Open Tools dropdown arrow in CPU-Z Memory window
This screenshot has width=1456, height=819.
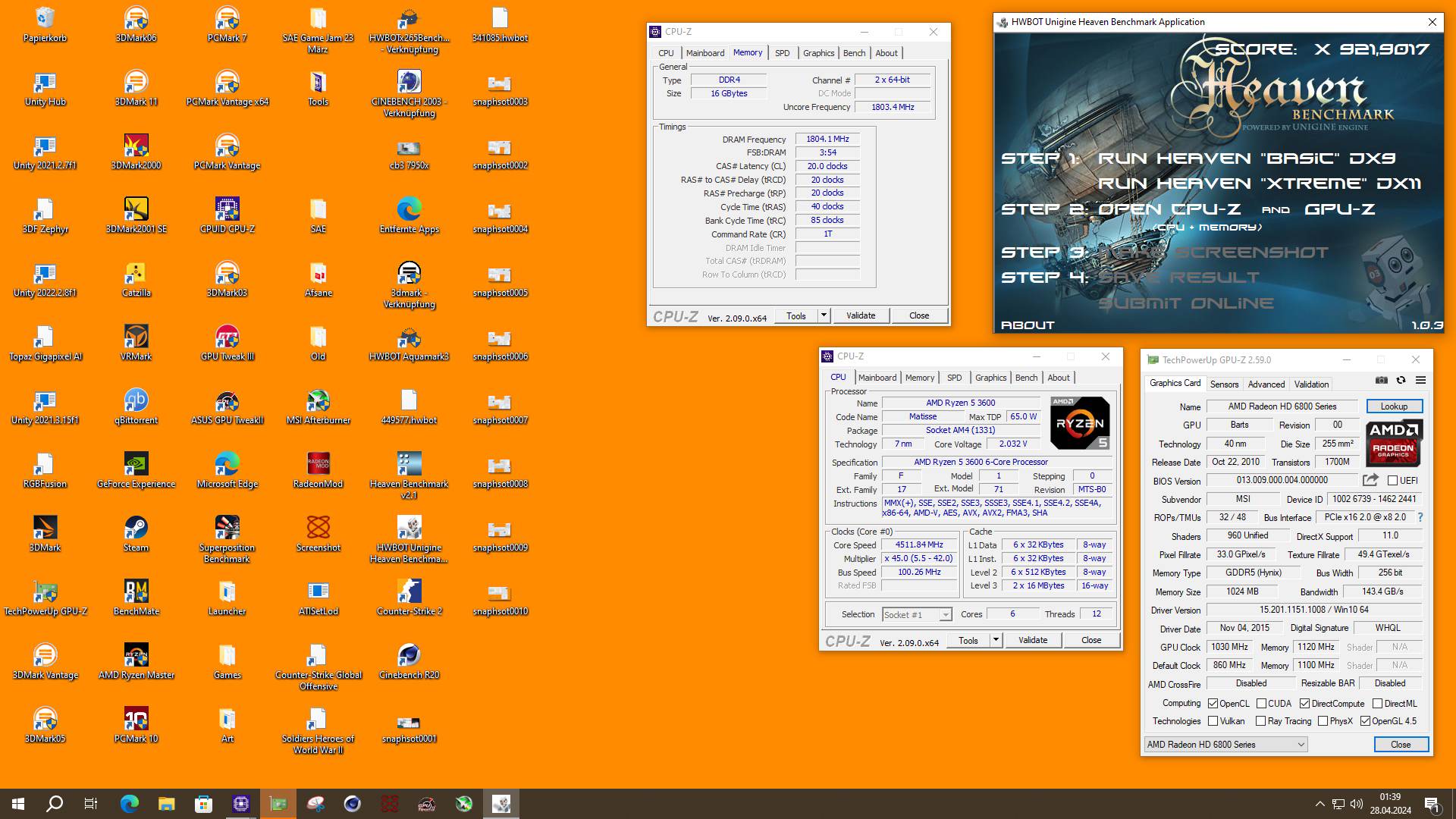click(824, 315)
